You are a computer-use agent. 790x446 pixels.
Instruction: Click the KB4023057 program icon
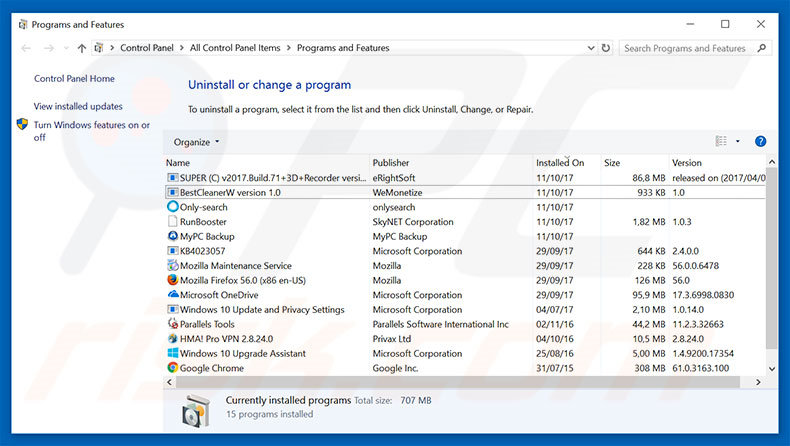tap(172, 250)
